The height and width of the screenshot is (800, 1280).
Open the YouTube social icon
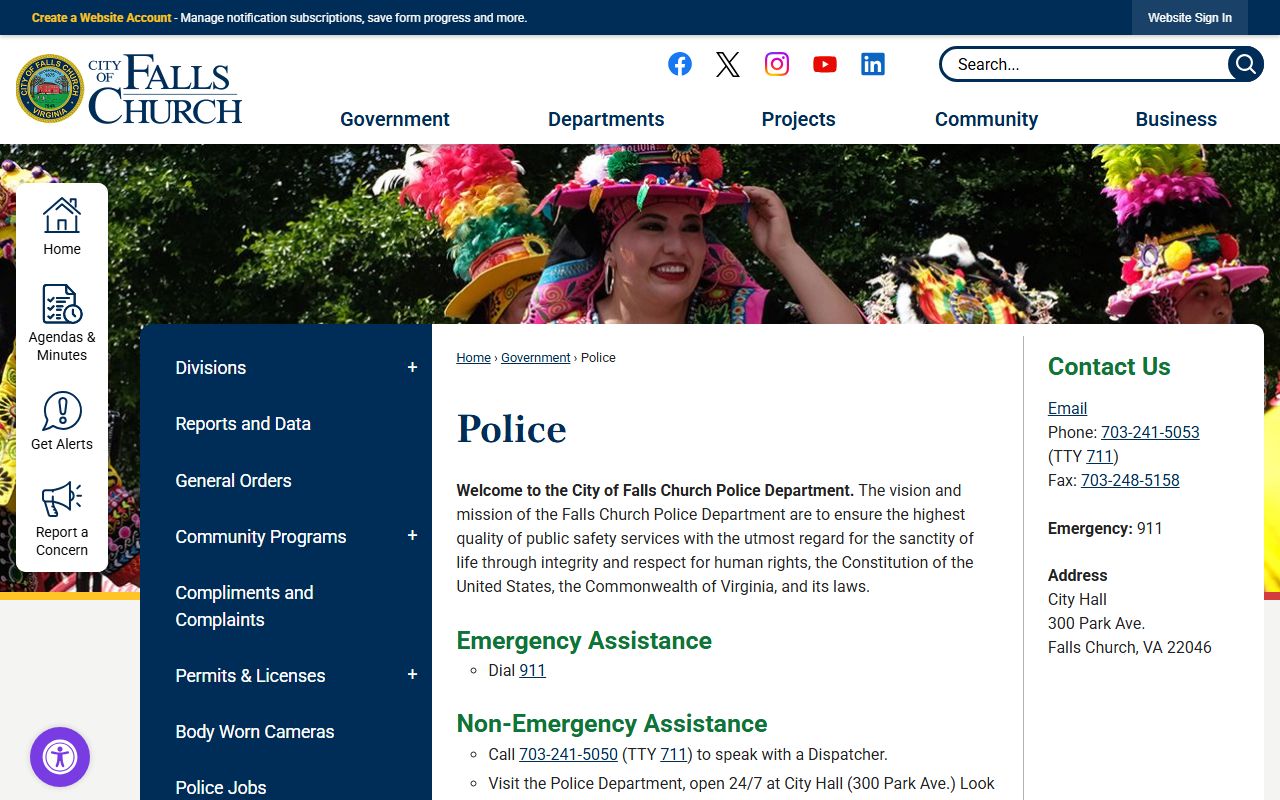pyautogui.click(x=825, y=64)
